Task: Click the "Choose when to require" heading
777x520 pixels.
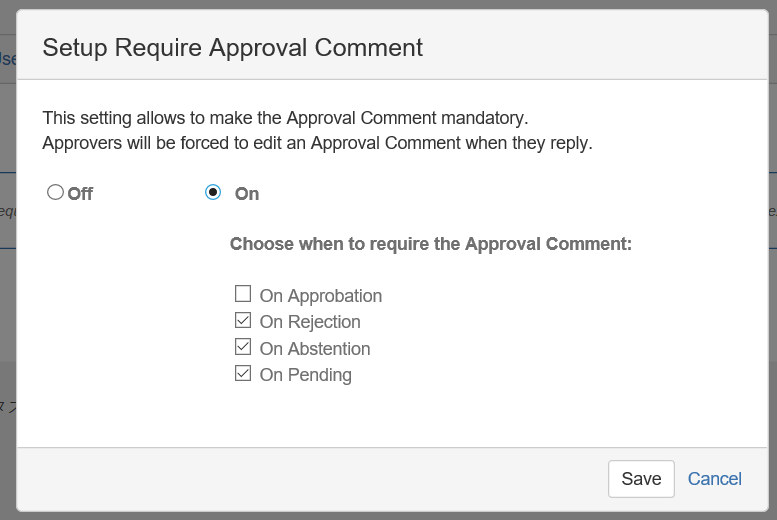Action: 430,244
